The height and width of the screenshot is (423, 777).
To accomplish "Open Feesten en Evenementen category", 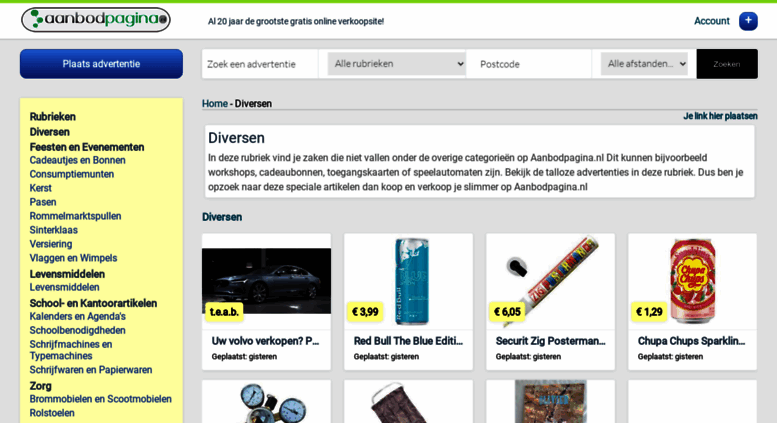I will [87, 147].
